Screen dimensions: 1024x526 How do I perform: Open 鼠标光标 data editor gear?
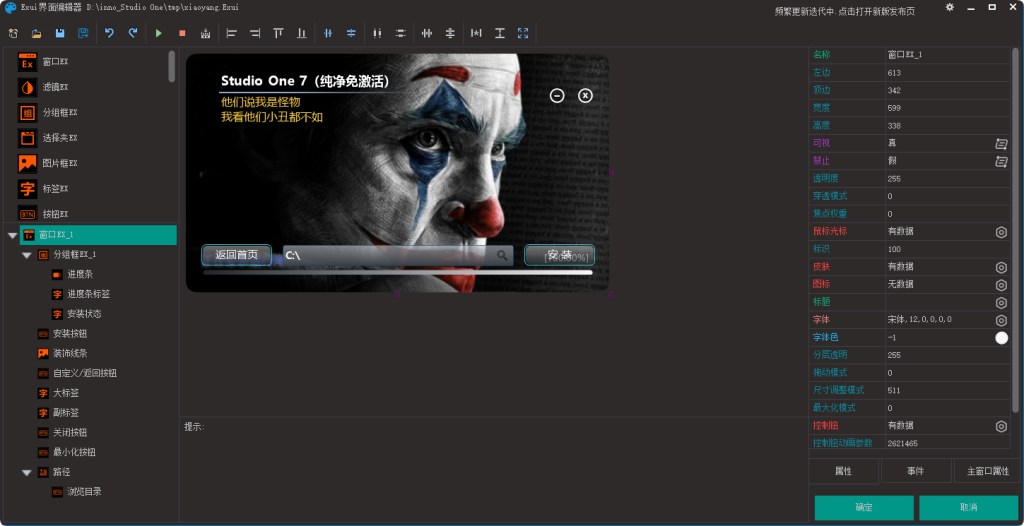tap(1000, 231)
